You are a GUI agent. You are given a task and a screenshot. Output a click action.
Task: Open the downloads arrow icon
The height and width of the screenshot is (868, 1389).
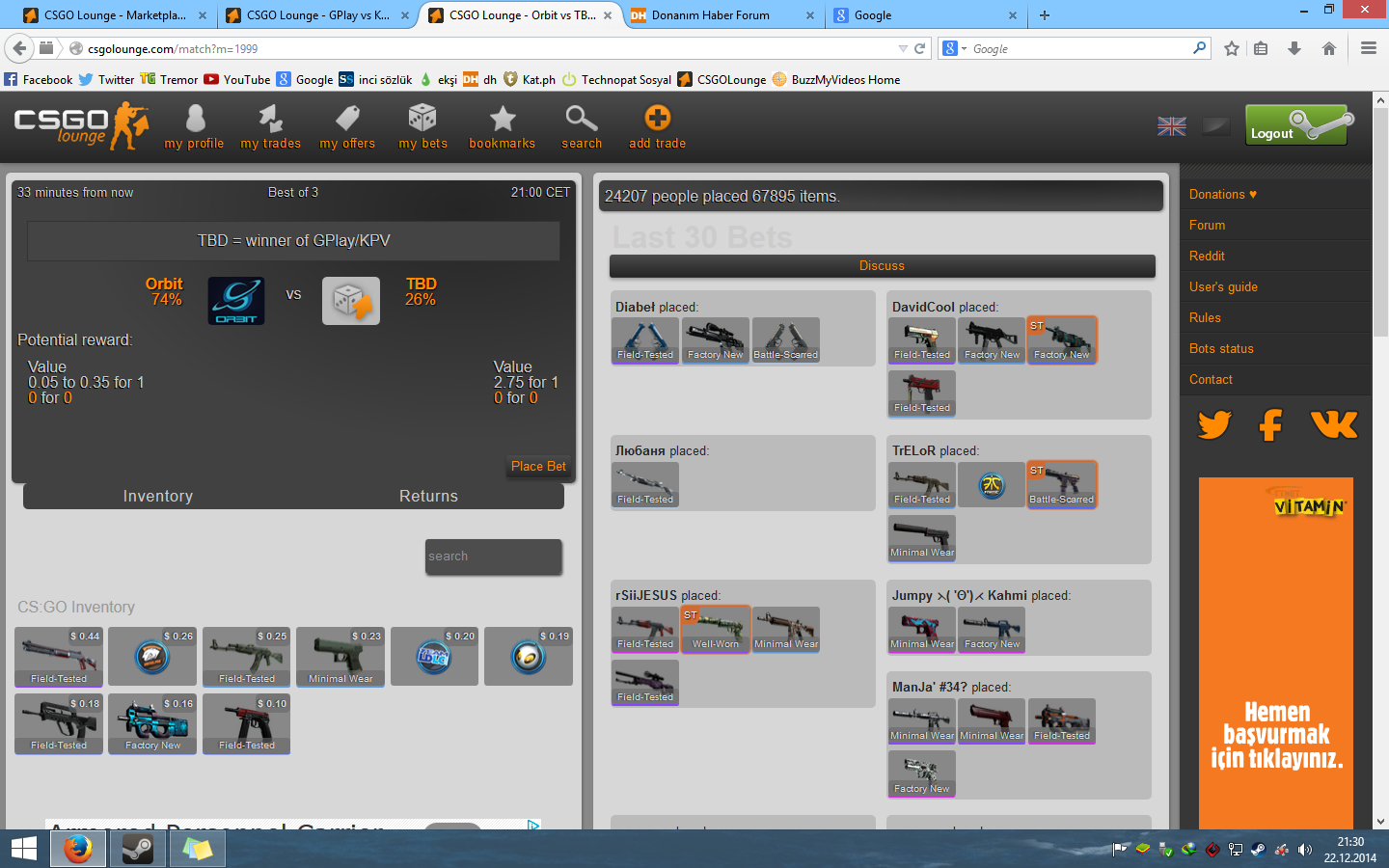[x=1294, y=48]
